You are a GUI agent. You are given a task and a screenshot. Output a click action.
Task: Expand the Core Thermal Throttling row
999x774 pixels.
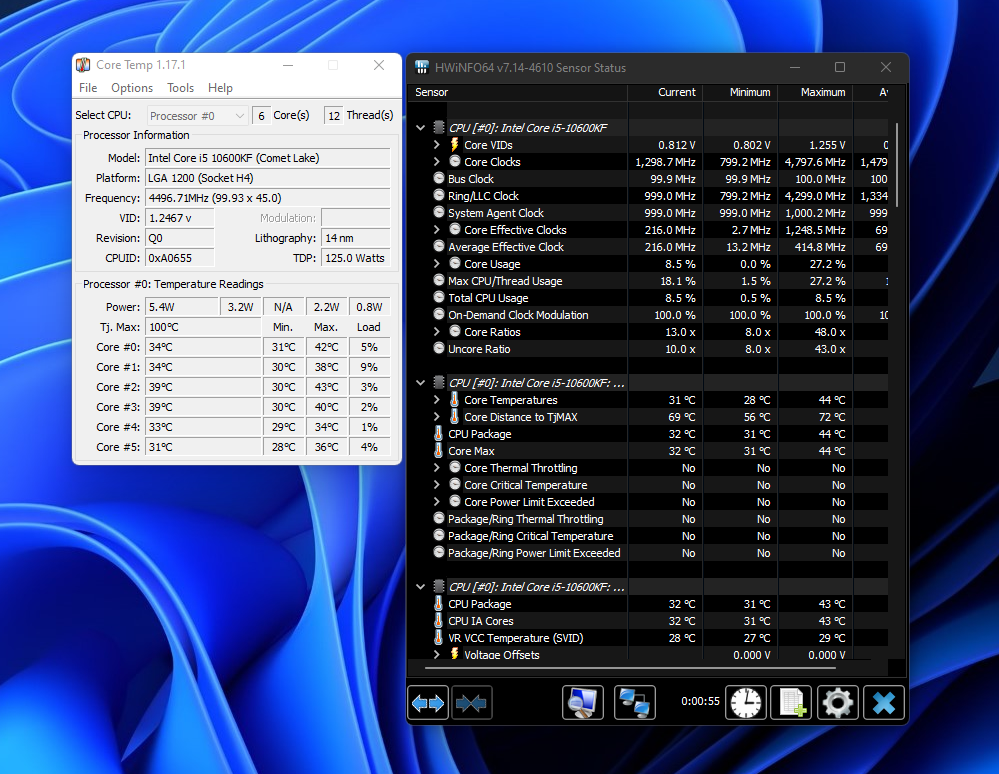coord(436,468)
